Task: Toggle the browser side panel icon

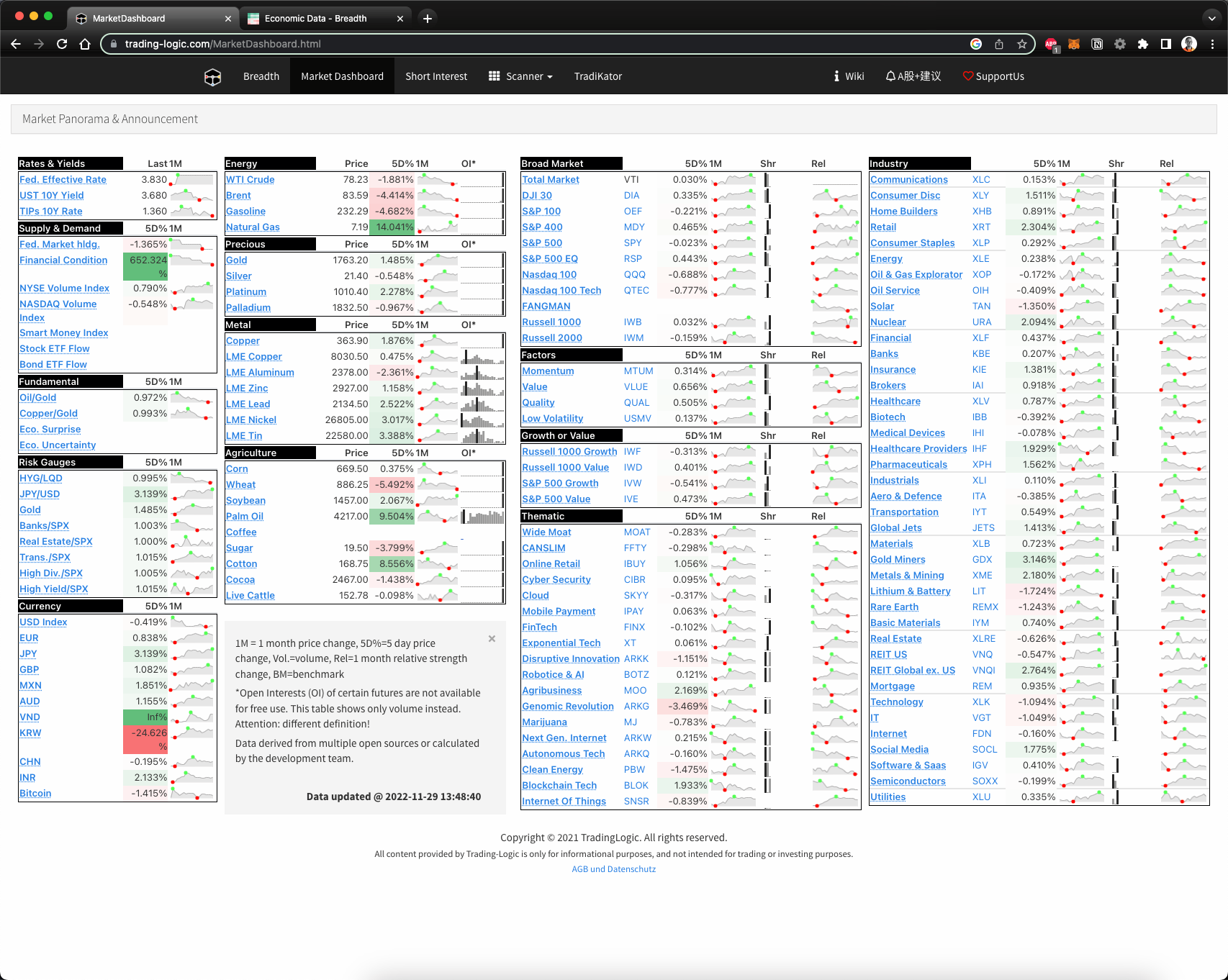Action: point(1165,44)
